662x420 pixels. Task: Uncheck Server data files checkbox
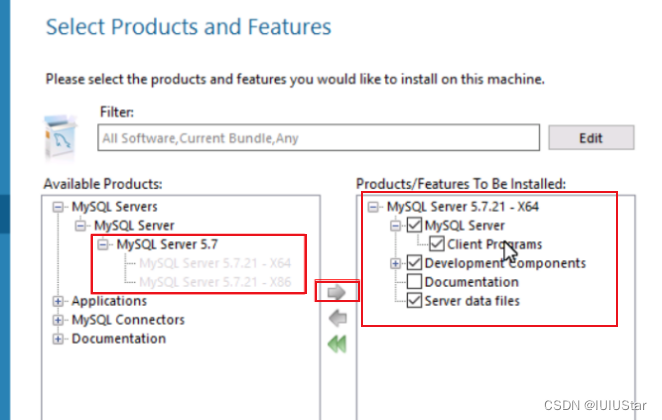coord(414,301)
